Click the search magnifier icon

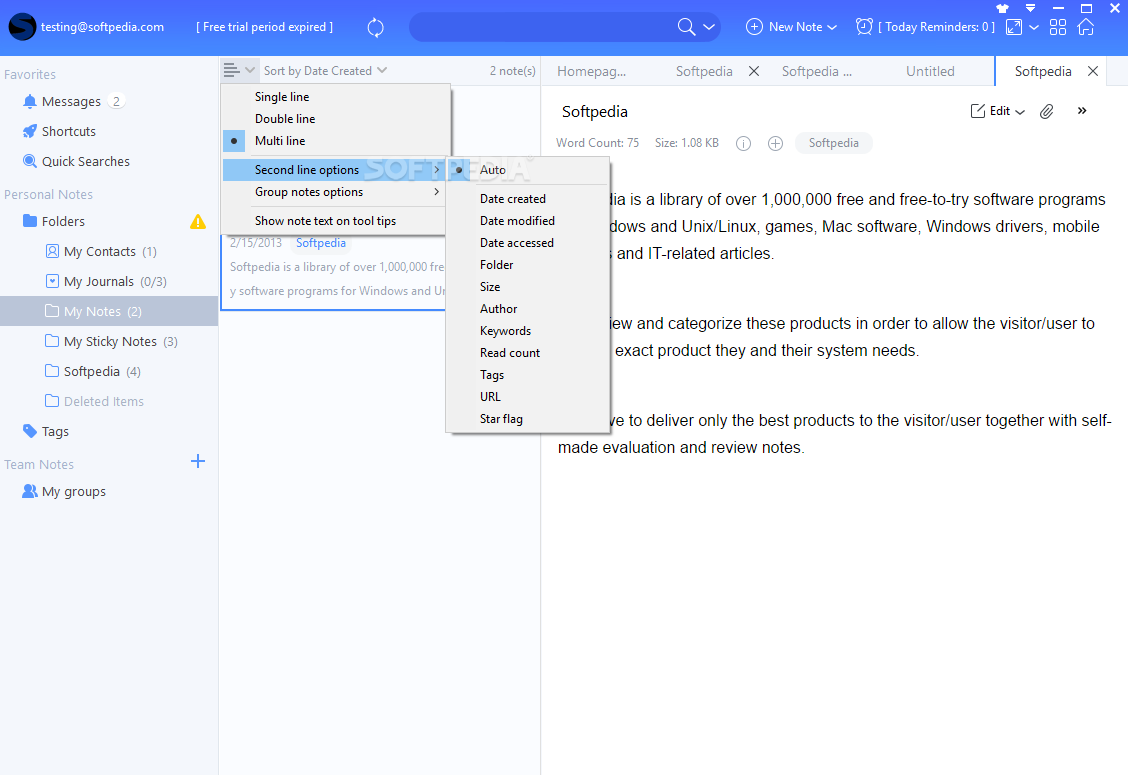tap(686, 27)
